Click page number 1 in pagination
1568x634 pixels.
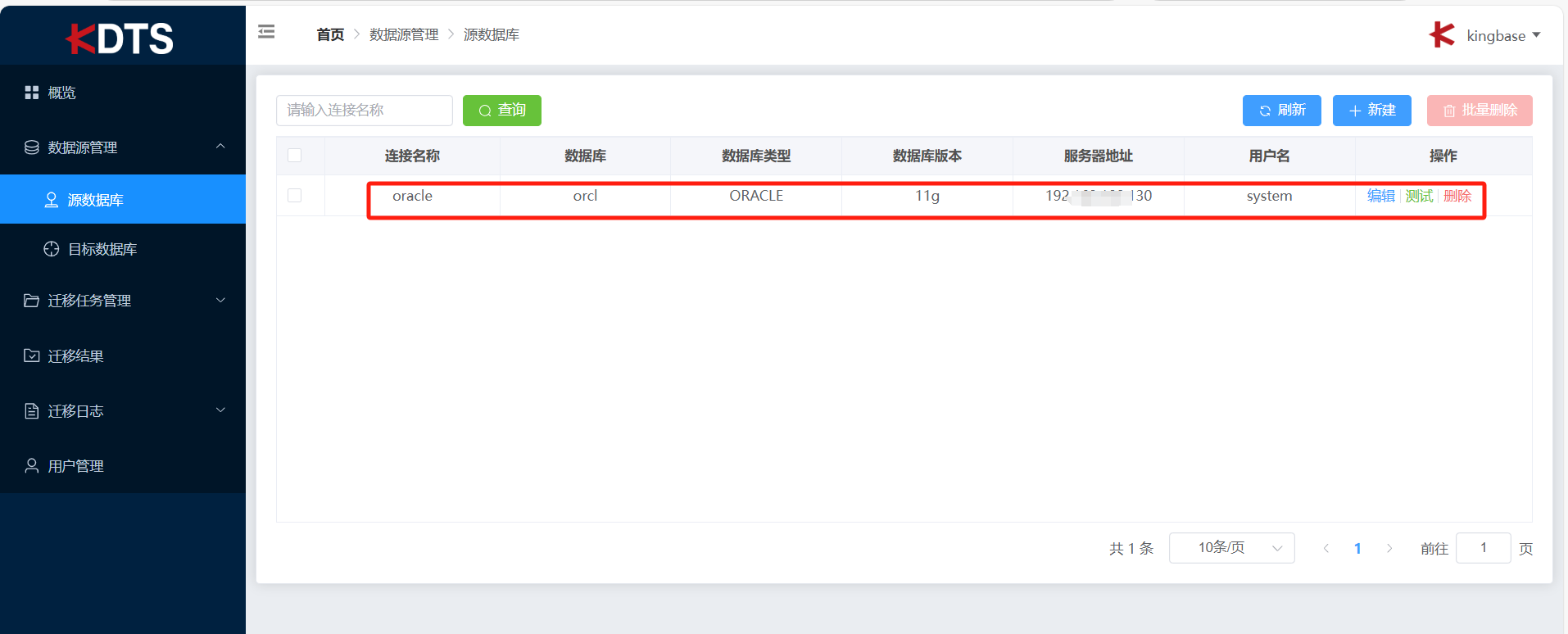coord(1357,548)
